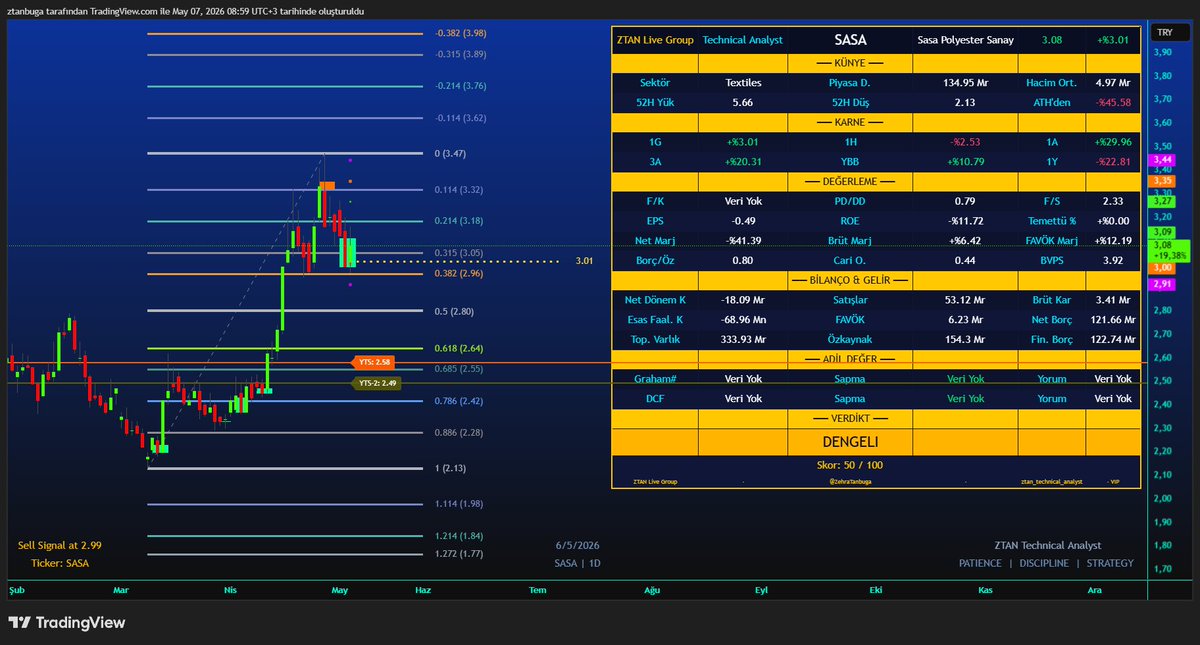Select Fibonacci label -0.214 (3.76)
The height and width of the screenshot is (645, 1200).
(x=461, y=86)
